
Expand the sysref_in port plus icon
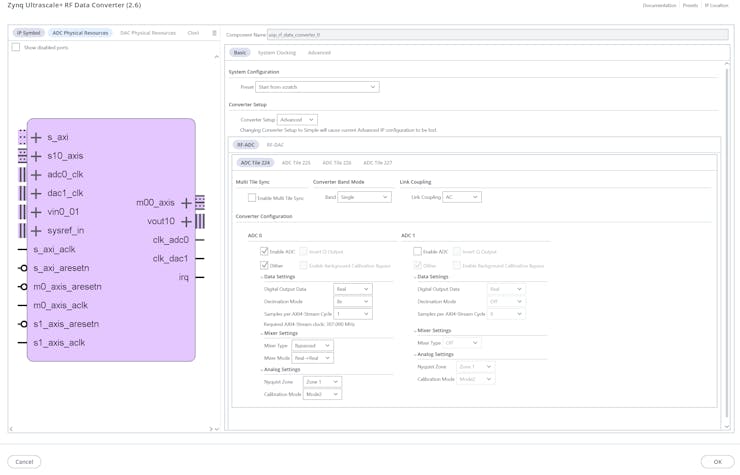pyautogui.click(x=36, y=231)
